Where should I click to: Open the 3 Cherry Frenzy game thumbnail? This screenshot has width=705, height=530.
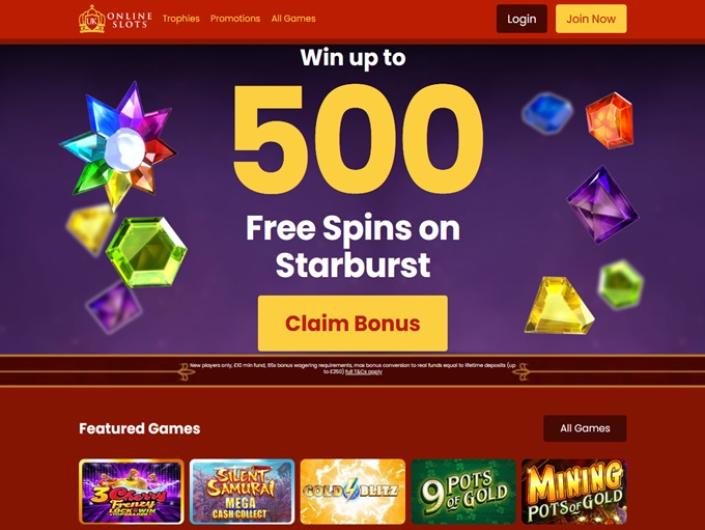[x=131, y=491]
